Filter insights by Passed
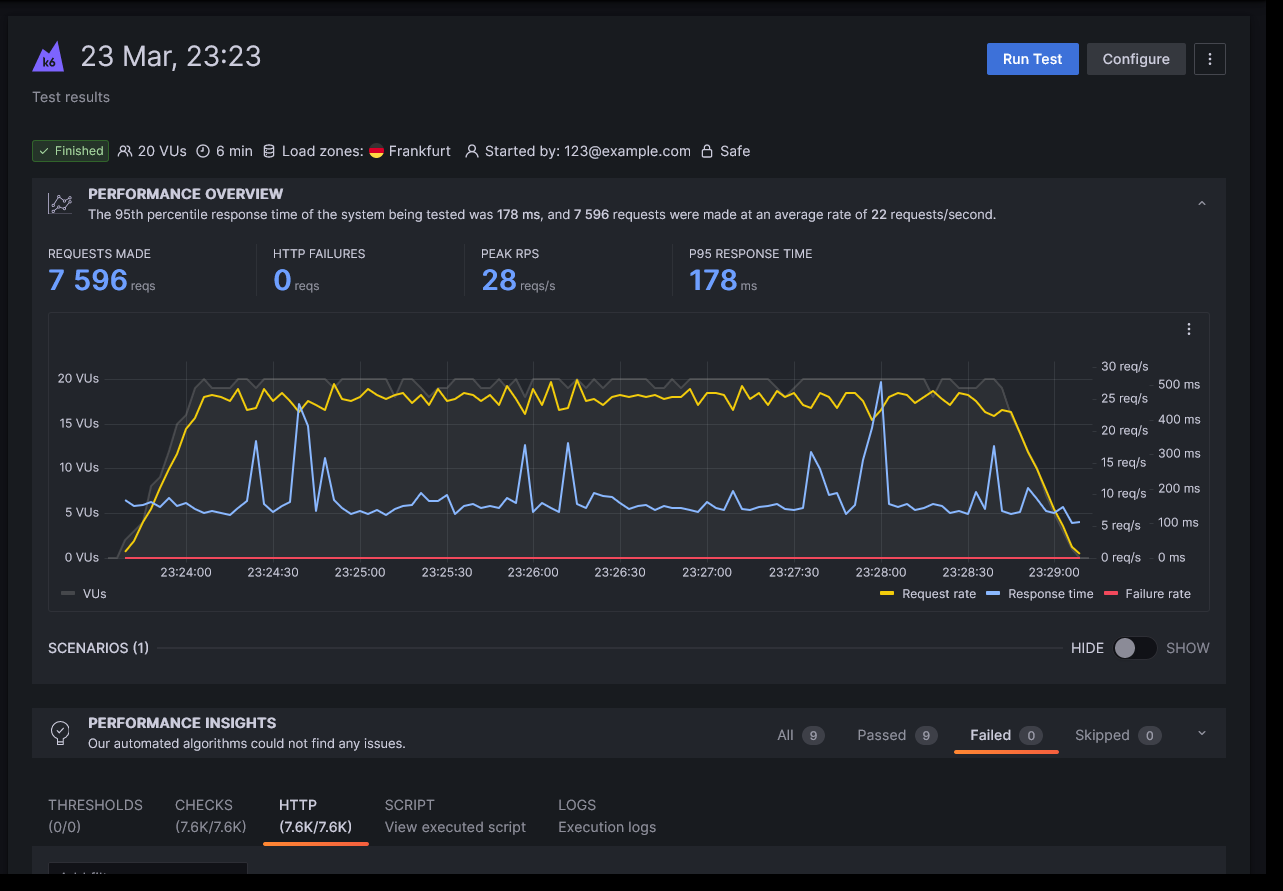This screenshot has height=891, width=1283. tap(897, 735)
